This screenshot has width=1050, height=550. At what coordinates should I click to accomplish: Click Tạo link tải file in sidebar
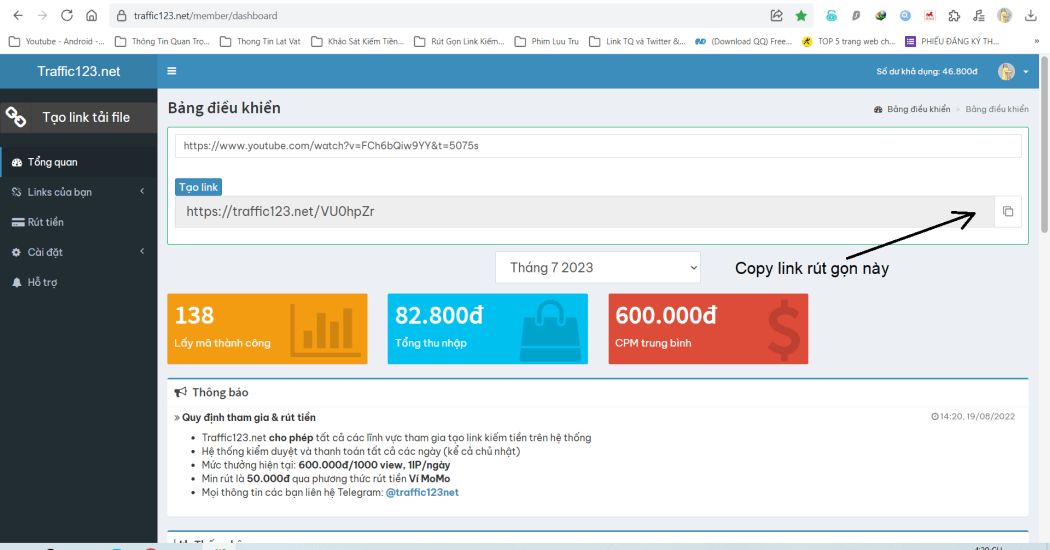pyautogui.click(x=79, y=117)
